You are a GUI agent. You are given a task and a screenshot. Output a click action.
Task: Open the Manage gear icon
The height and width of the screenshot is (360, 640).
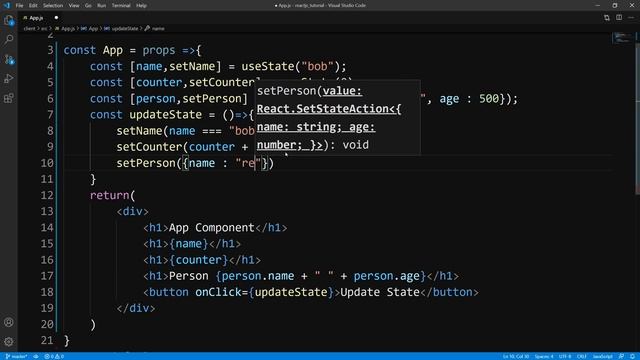9,341
